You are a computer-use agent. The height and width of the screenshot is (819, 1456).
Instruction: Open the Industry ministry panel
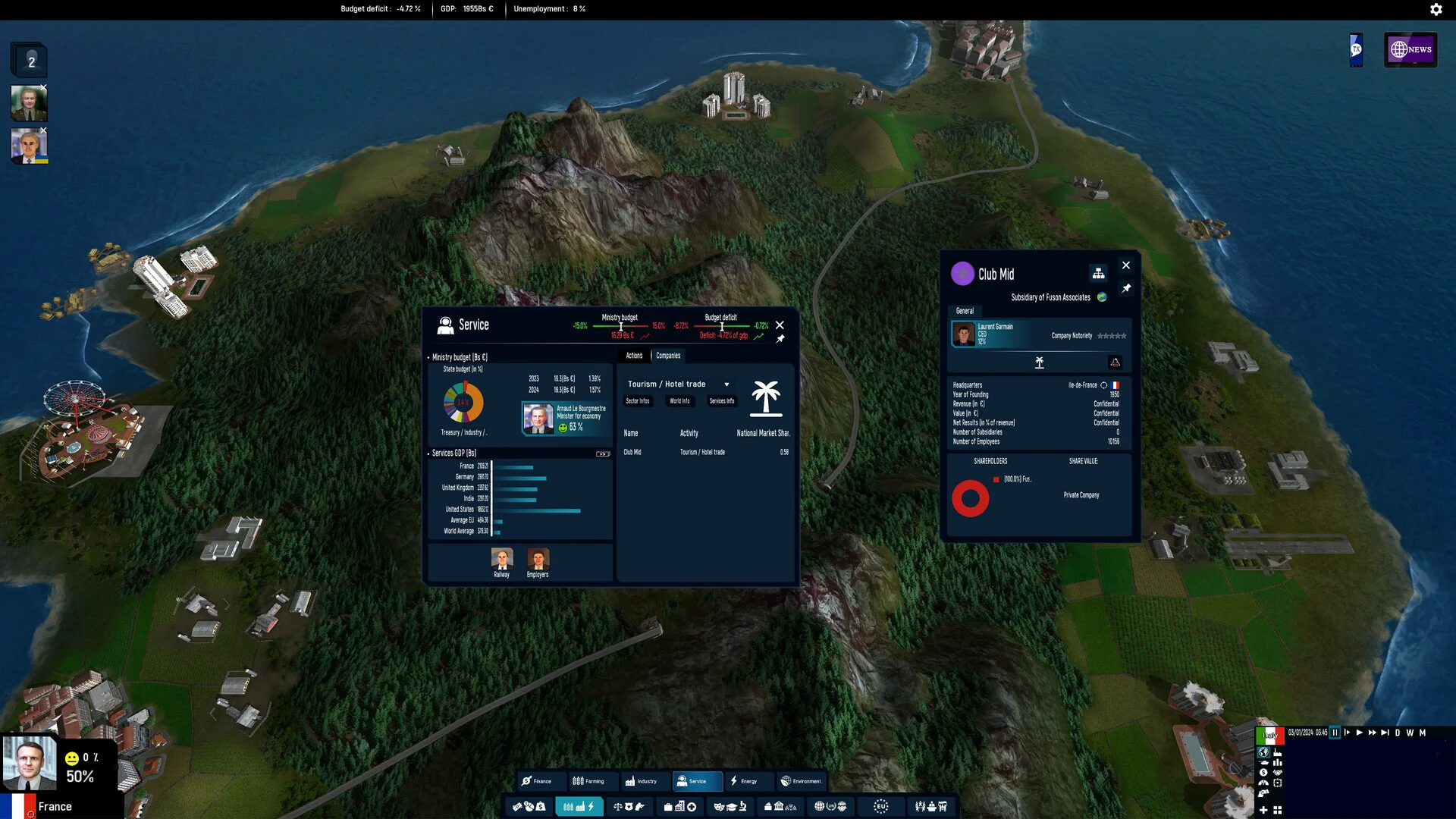[x=644, y=781]
